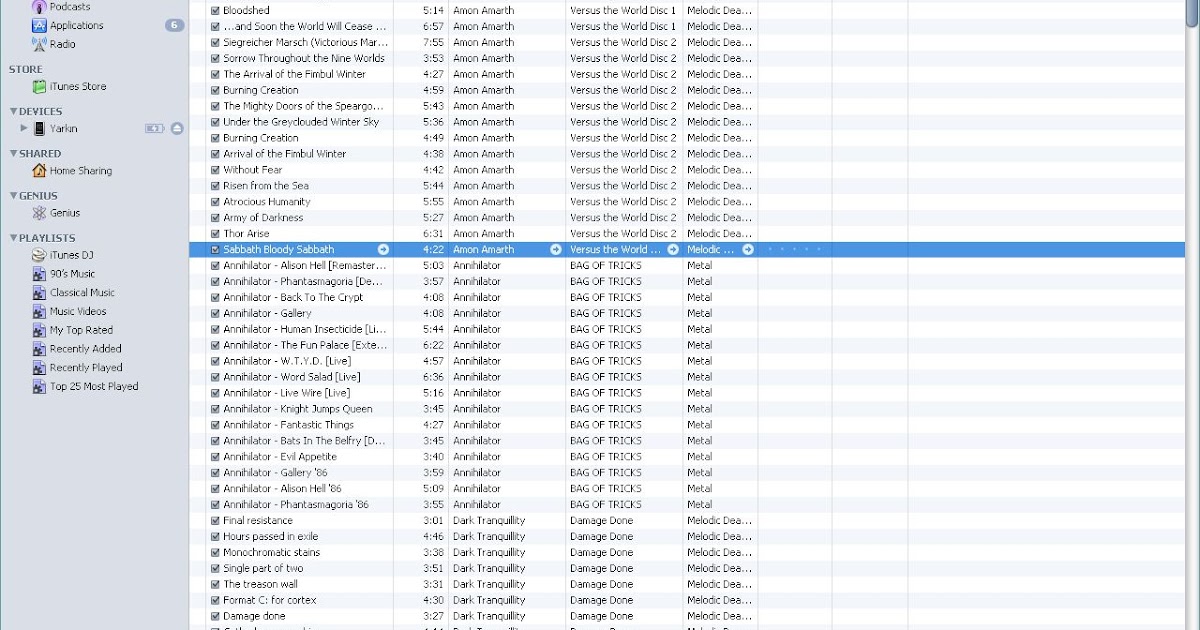Click the arrow beside the selected row's genre
Screen dimensions: 1200x630
(748, 250)
